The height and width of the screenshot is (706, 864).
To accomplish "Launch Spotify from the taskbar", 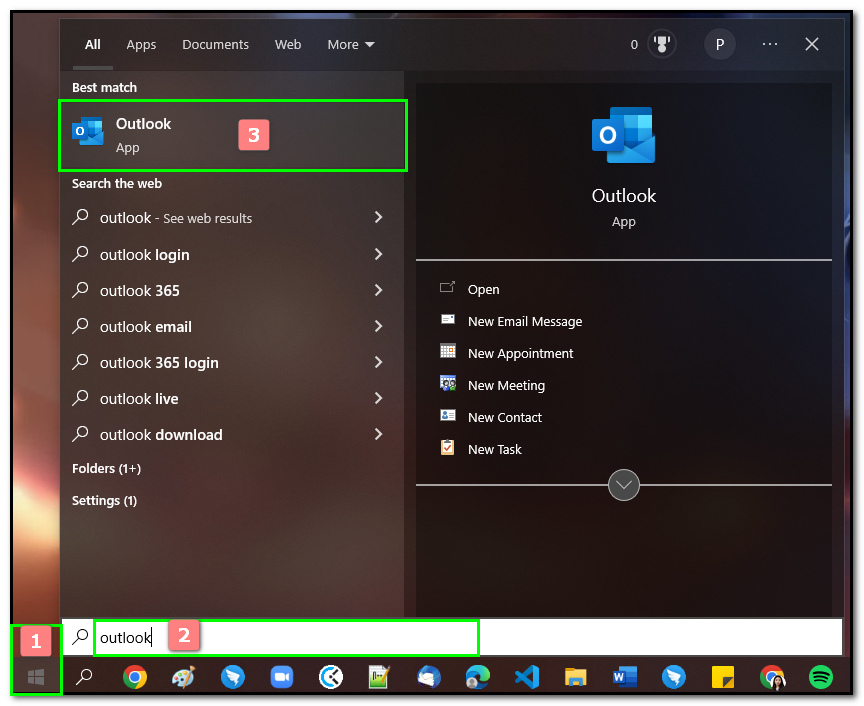I will click(820, 677).
